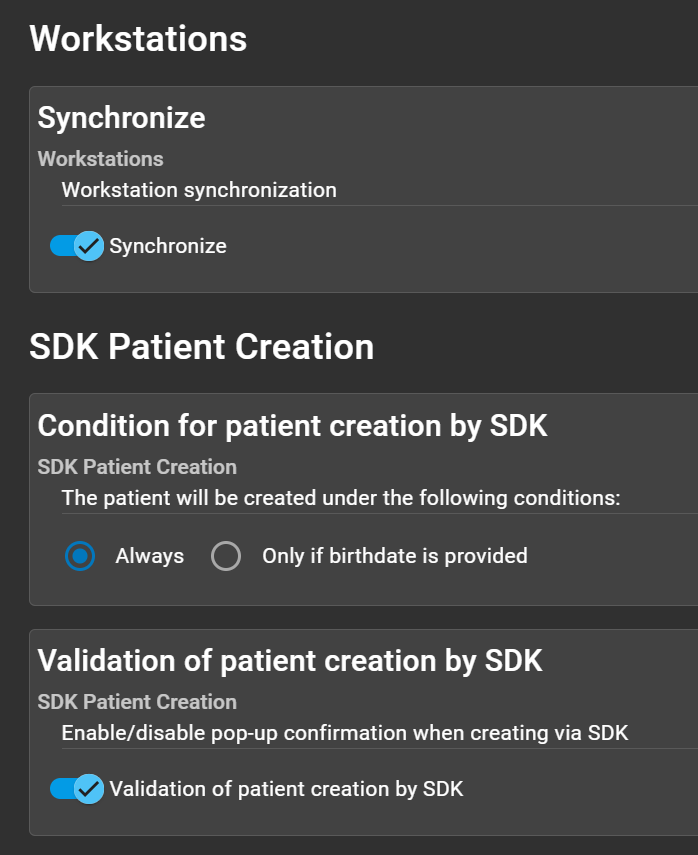Click the toggle label 'Validation of patient creation by SDK'
The width and height of the screenshot is (698, 855).
click(x=286, y=789)
